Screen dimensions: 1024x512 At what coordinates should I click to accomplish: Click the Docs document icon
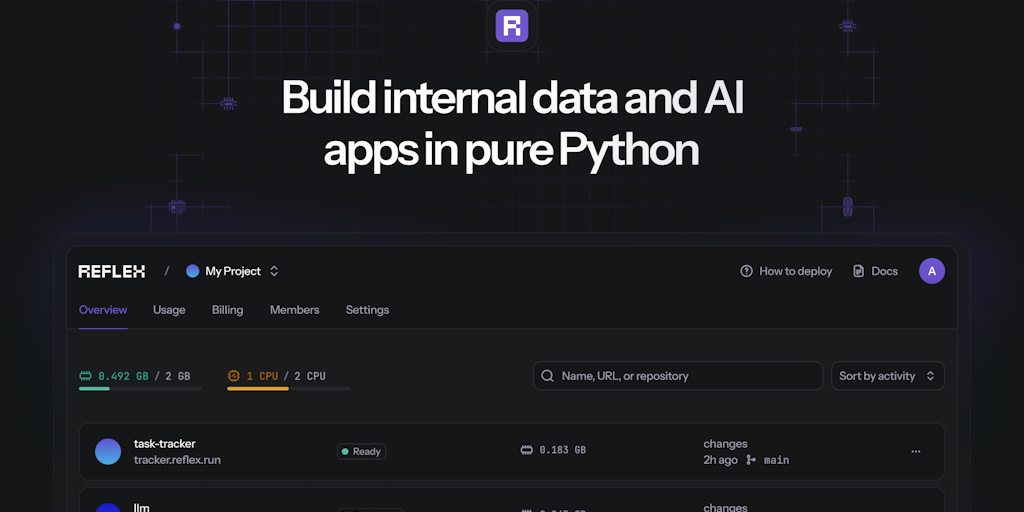pyautogui.click(x=858, y=271)
